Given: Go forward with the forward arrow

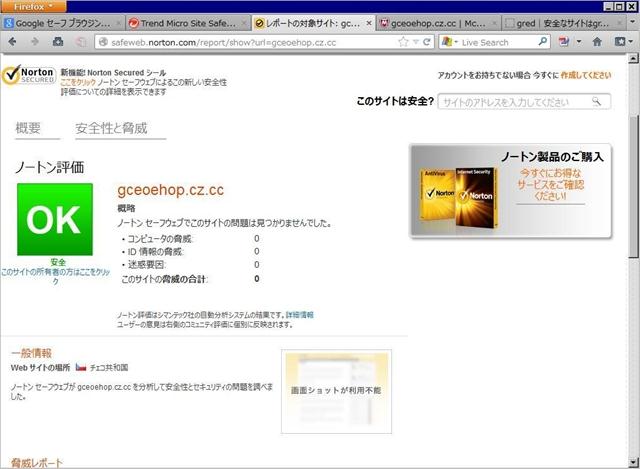Looking at the screenshot, I should click(35, 42).
